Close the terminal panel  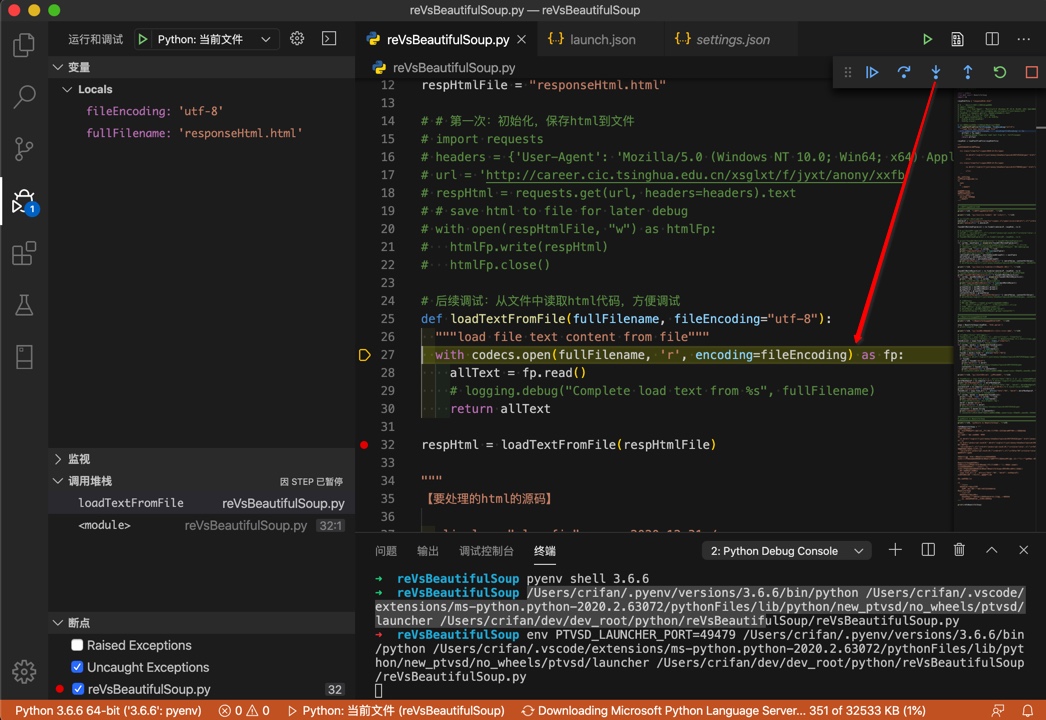coord(1024,550)
